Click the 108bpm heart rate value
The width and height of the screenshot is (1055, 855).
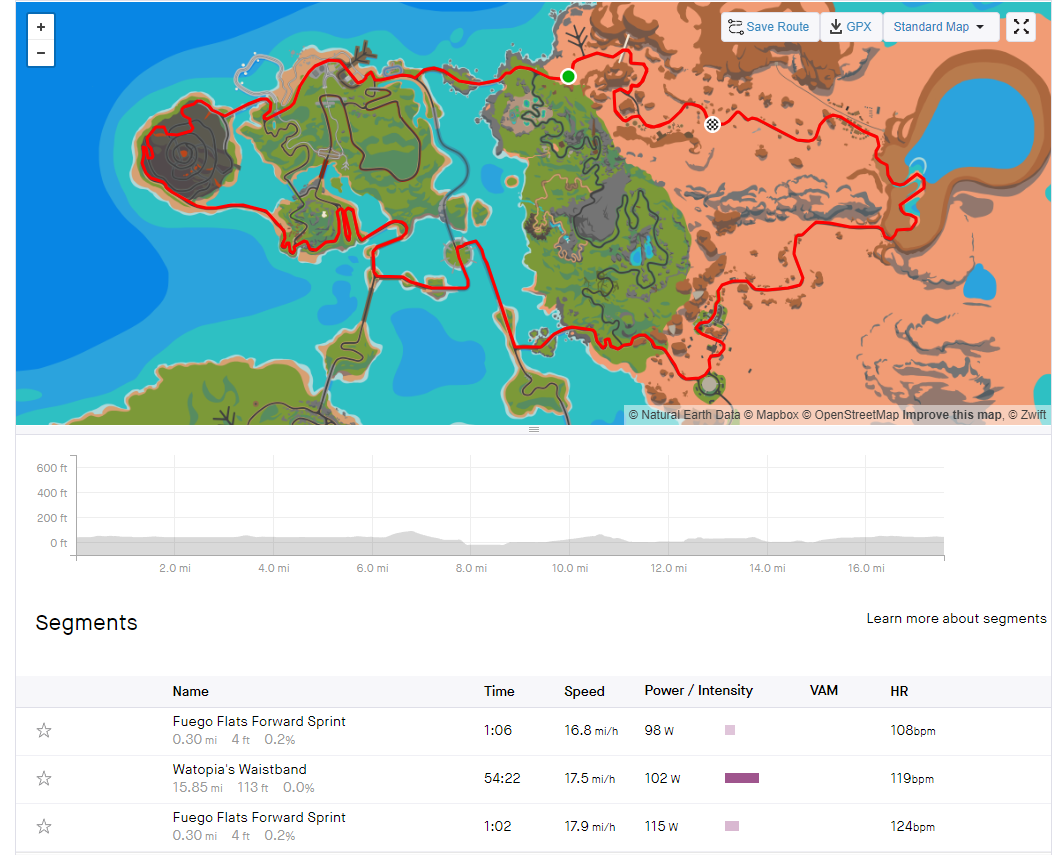(x=912, y=731)
